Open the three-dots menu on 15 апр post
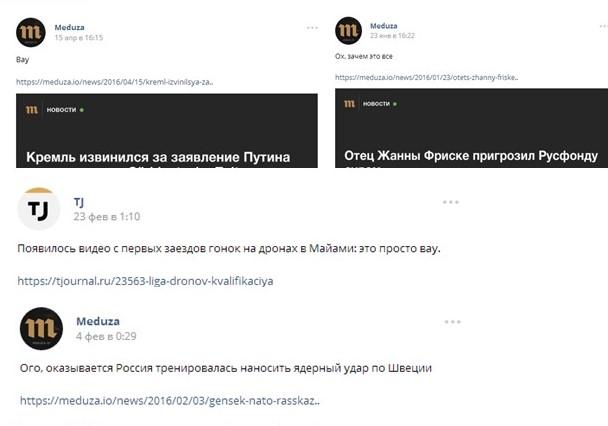The image size is (608, 426). coord(312,28)
